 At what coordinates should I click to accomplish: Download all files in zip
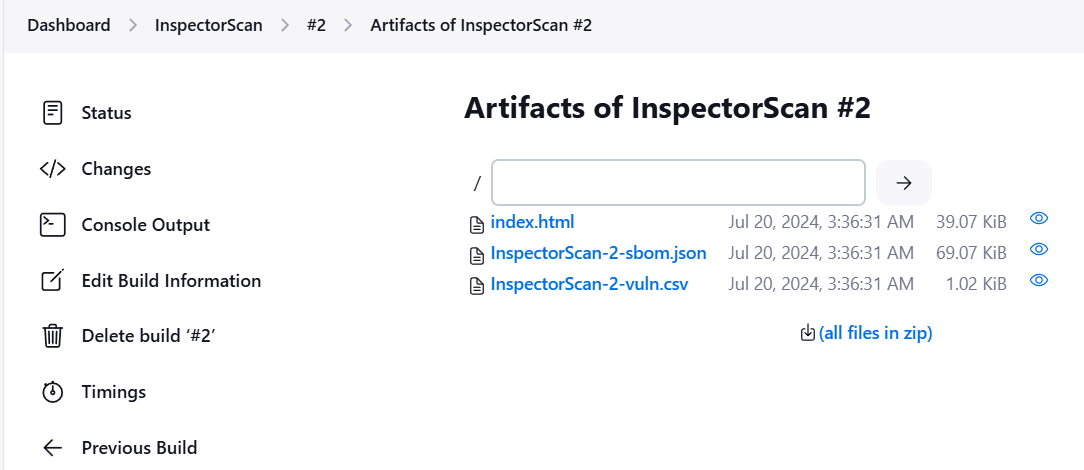(875, 333)
